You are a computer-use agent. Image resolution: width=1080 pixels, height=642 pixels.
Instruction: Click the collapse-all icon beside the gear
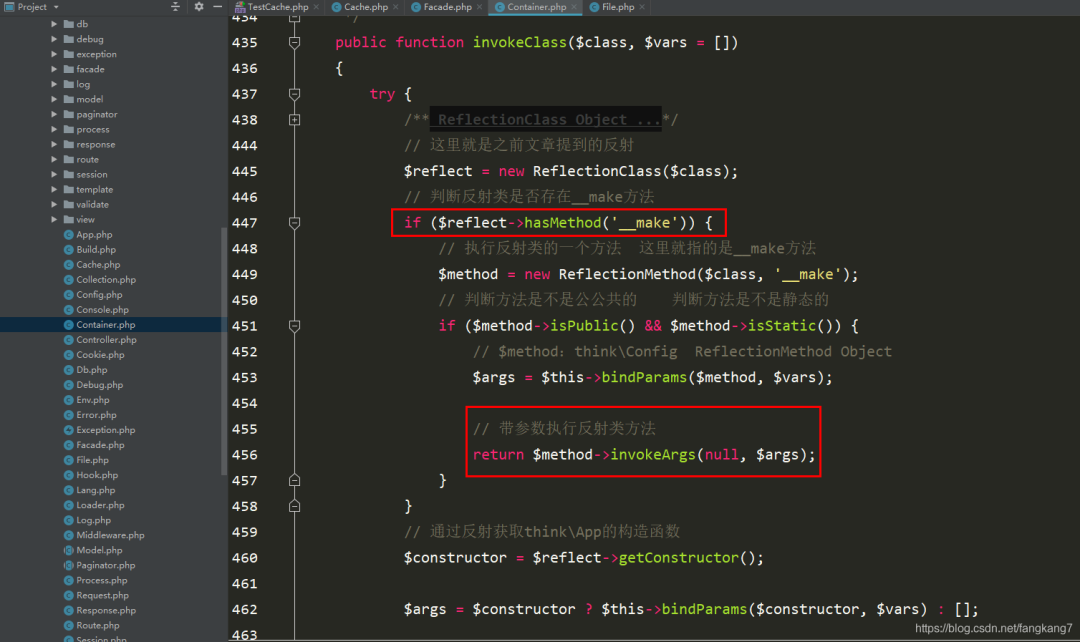(175, 7)
